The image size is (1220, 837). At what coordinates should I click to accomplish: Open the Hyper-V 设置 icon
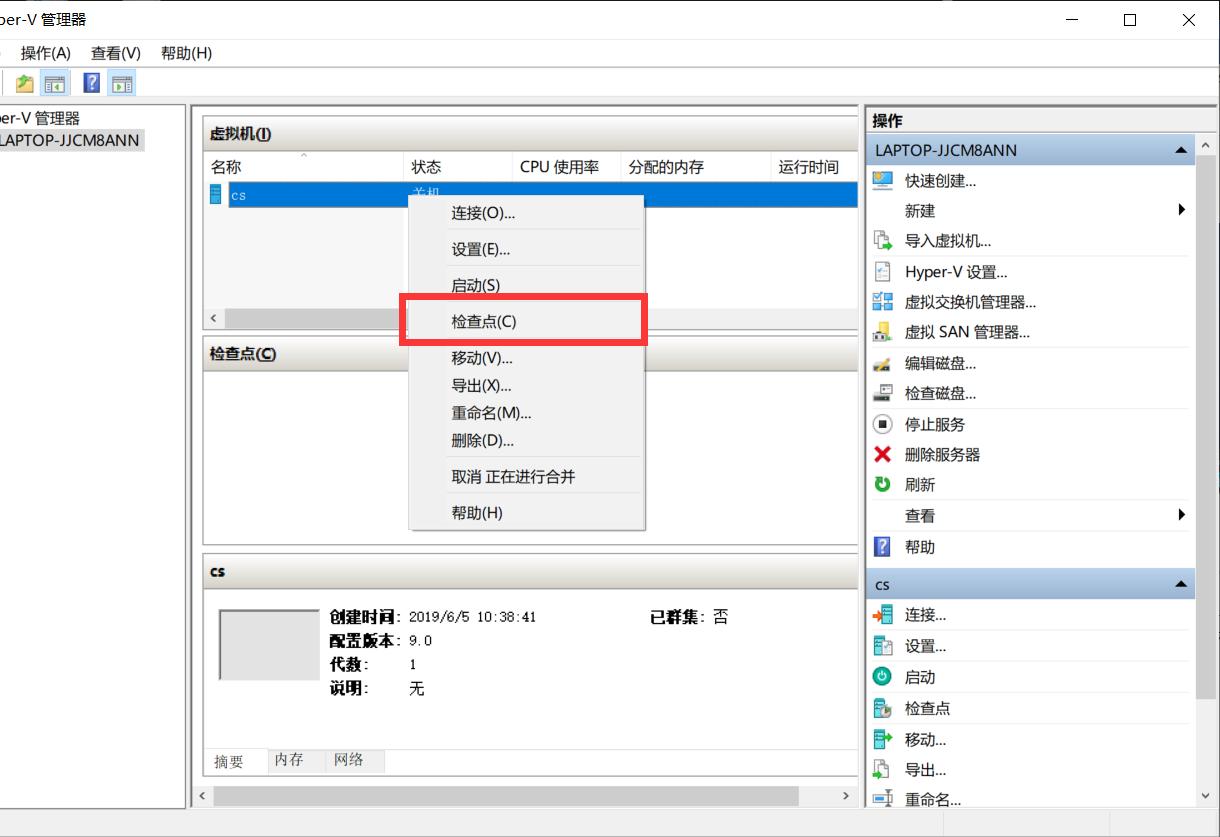(x=882, y=271)
